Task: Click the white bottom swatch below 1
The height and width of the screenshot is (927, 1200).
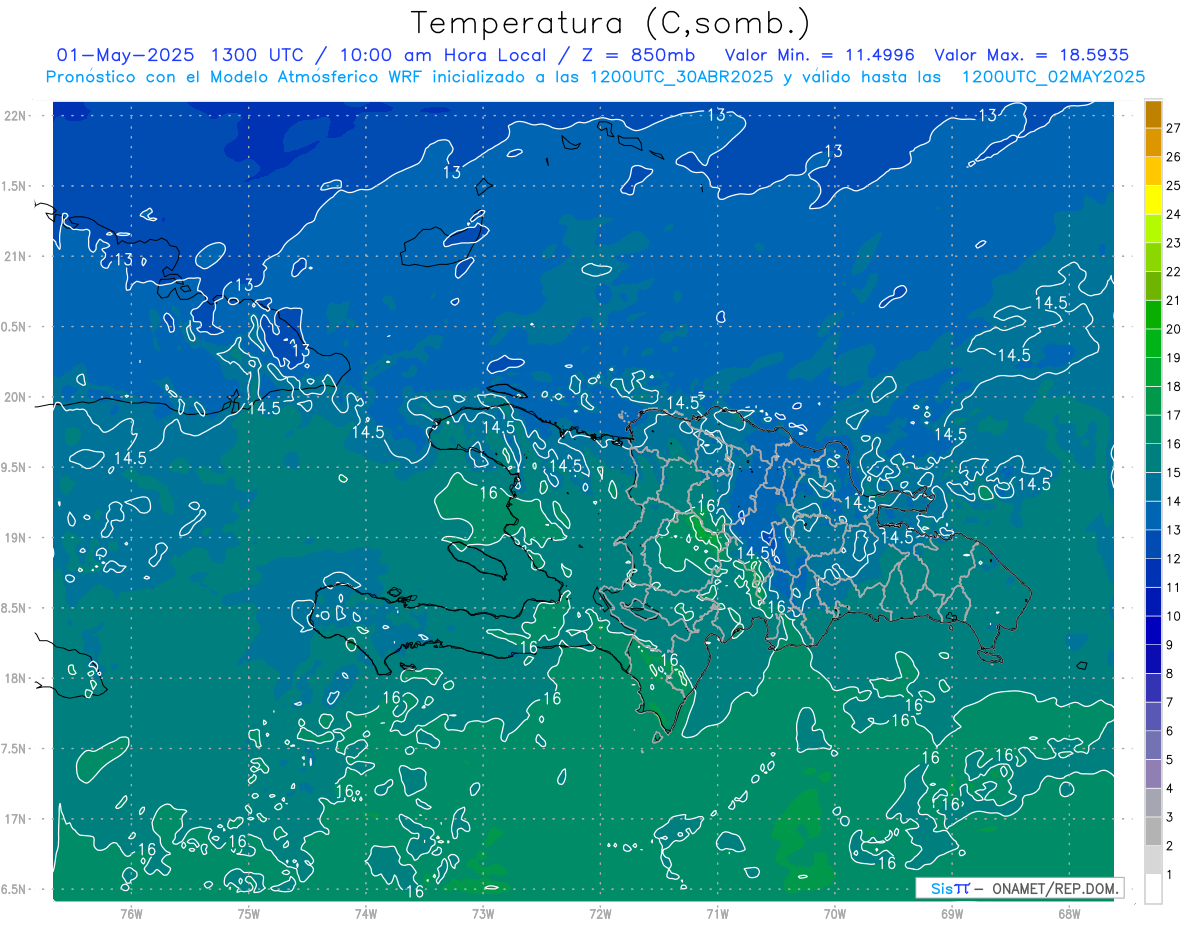Action: [x=1154, y=889]
